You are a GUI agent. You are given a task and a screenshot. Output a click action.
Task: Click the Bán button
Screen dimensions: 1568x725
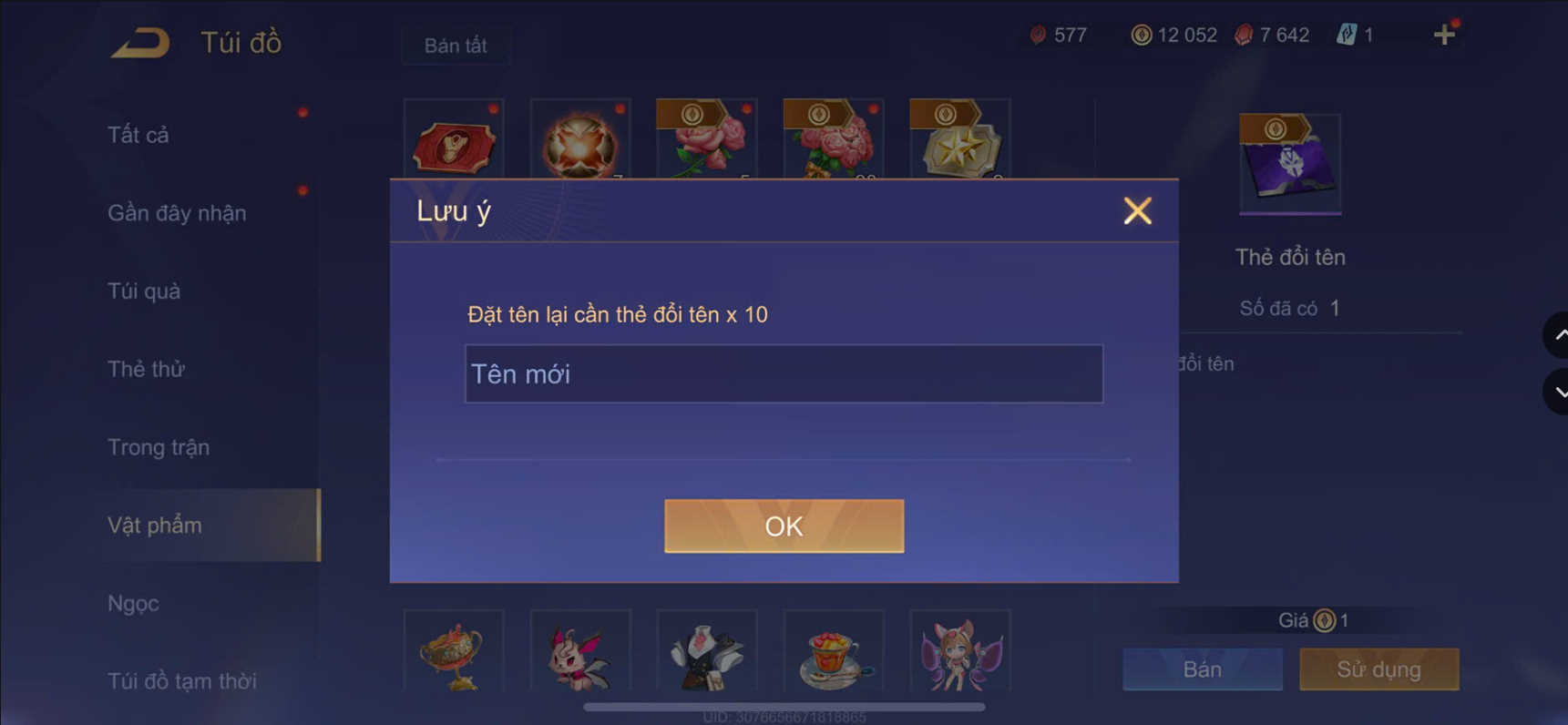click(1203, 669)
